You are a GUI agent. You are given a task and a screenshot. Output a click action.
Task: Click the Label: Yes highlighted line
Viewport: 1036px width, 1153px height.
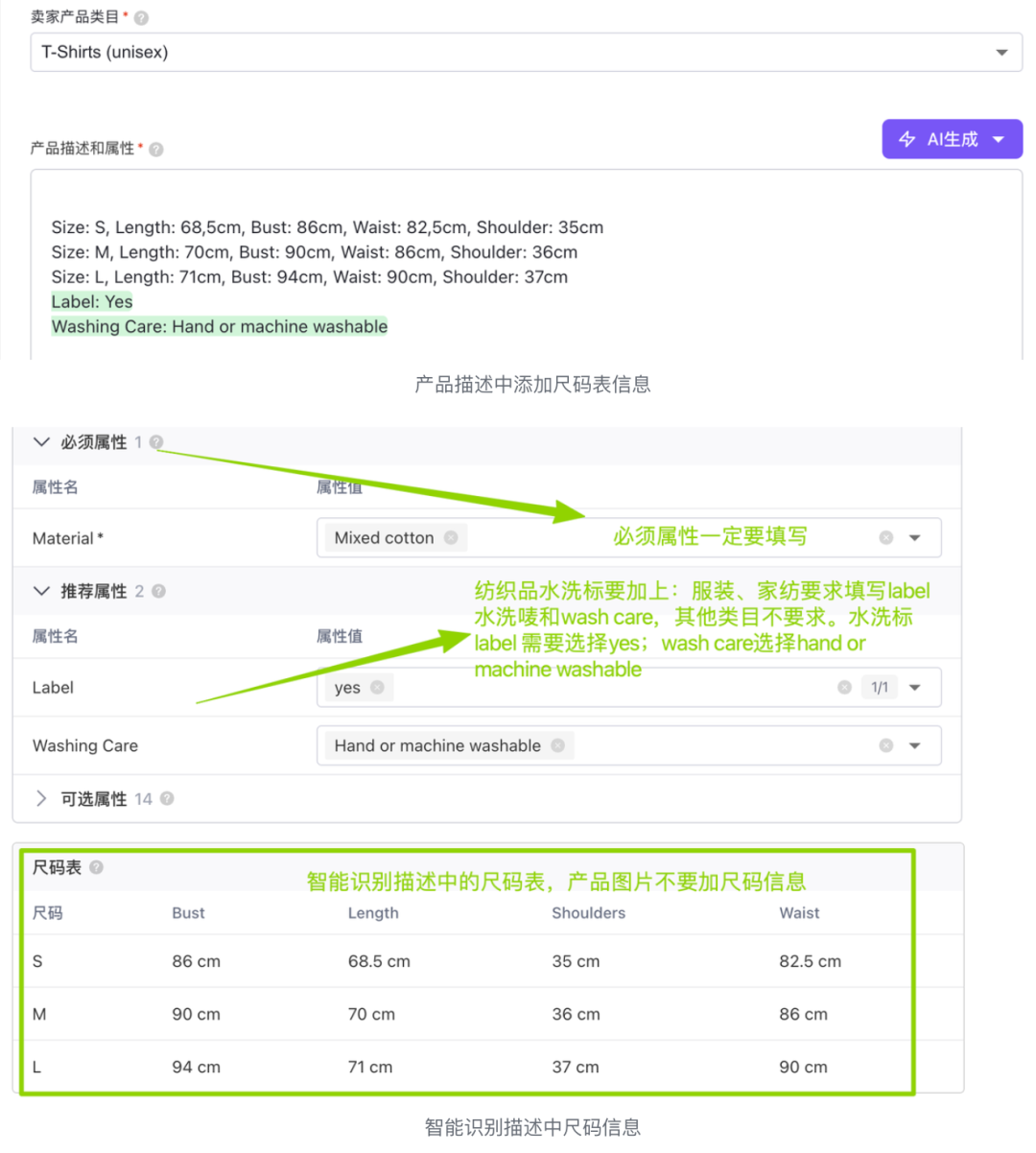pyautogui.click(x=92, y=301)
